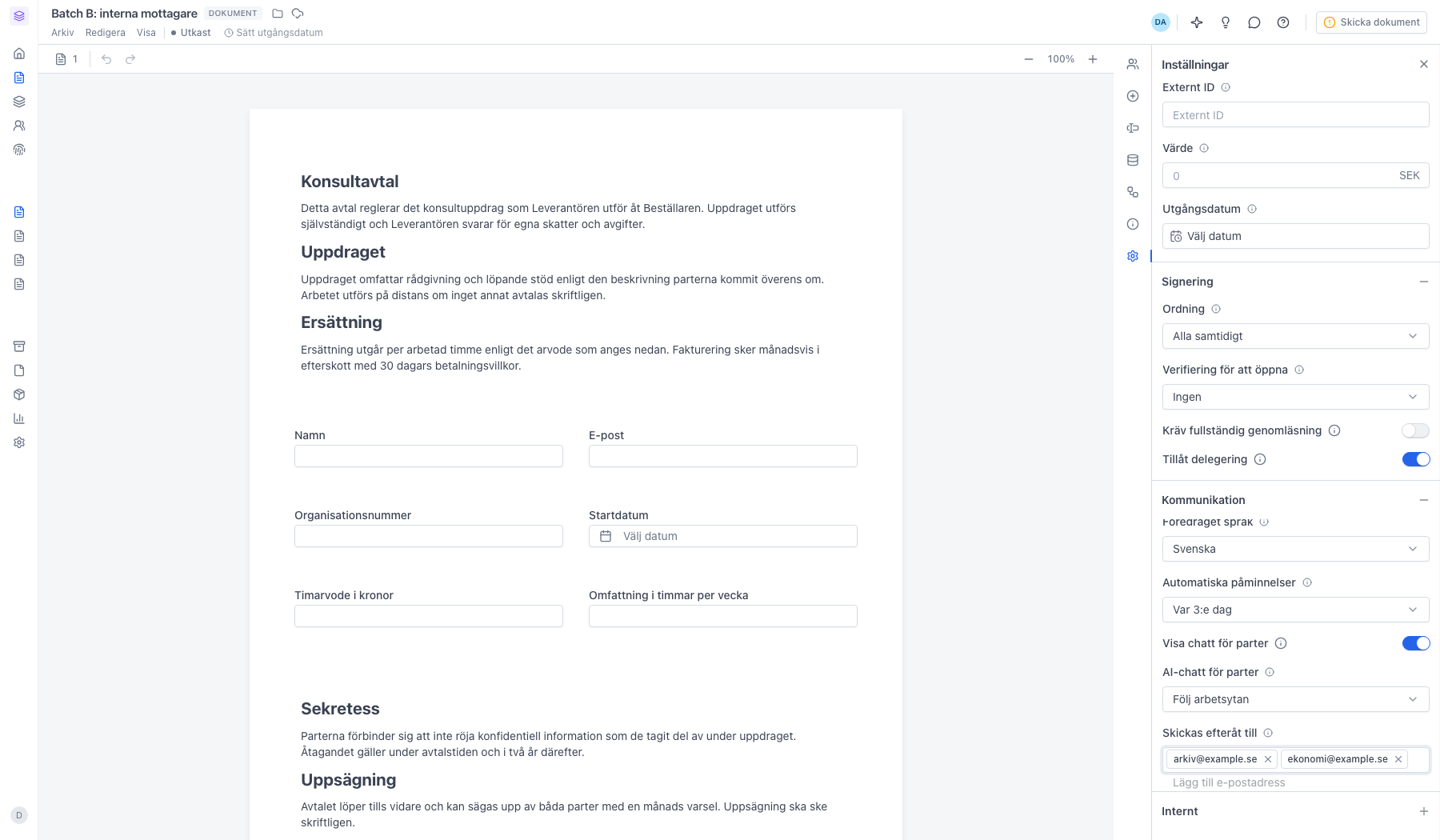Open the Arkiv menu
1440x840 pixels.
coord(62,33)
